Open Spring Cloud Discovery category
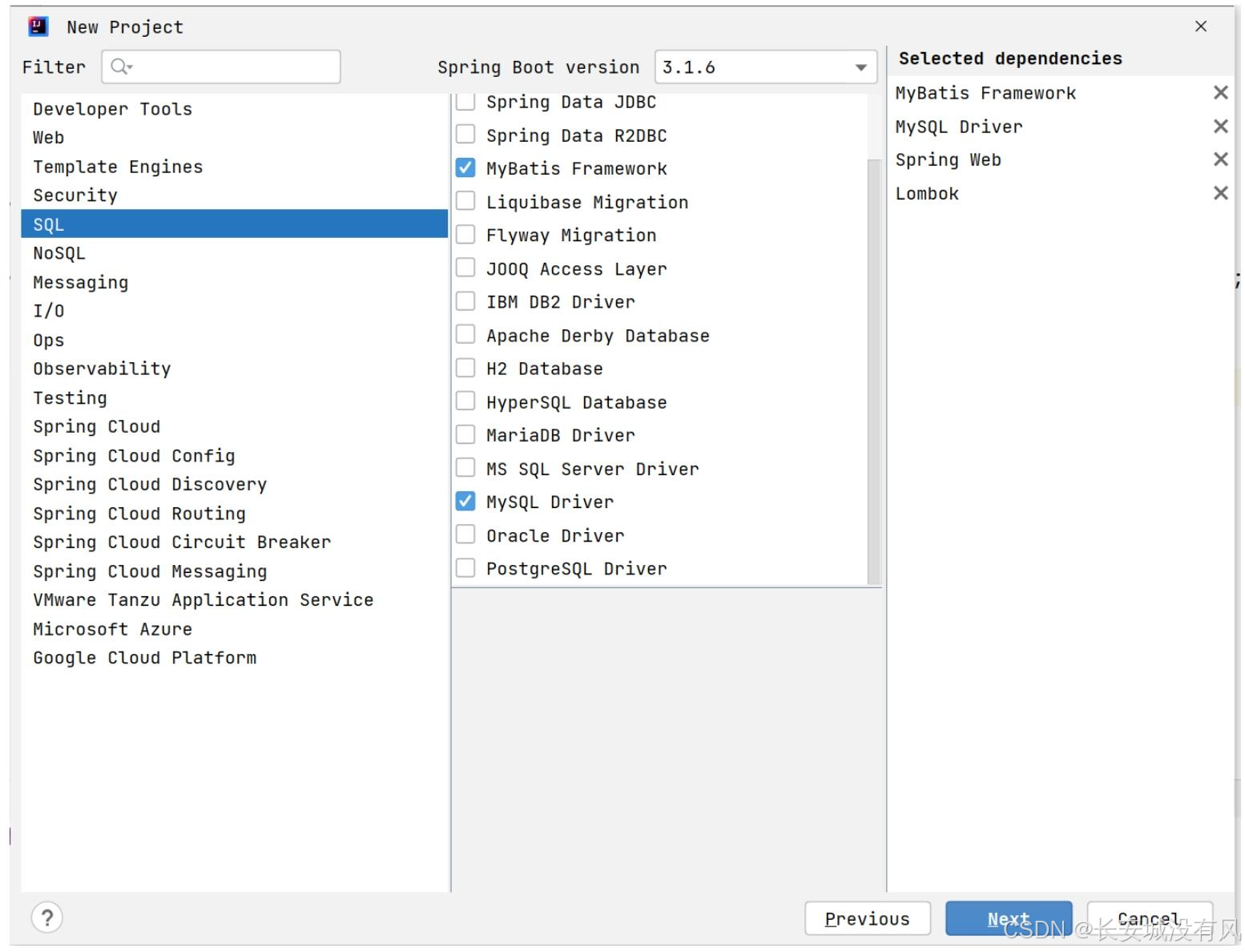The width and height of the screenshot is (1245, 952). tap(234, 484)
